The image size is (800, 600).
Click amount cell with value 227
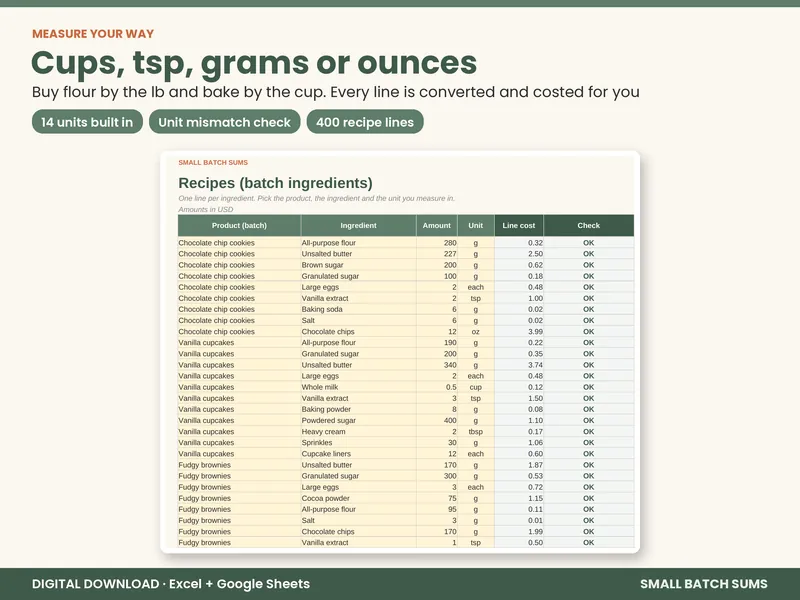tap(437, 254)
